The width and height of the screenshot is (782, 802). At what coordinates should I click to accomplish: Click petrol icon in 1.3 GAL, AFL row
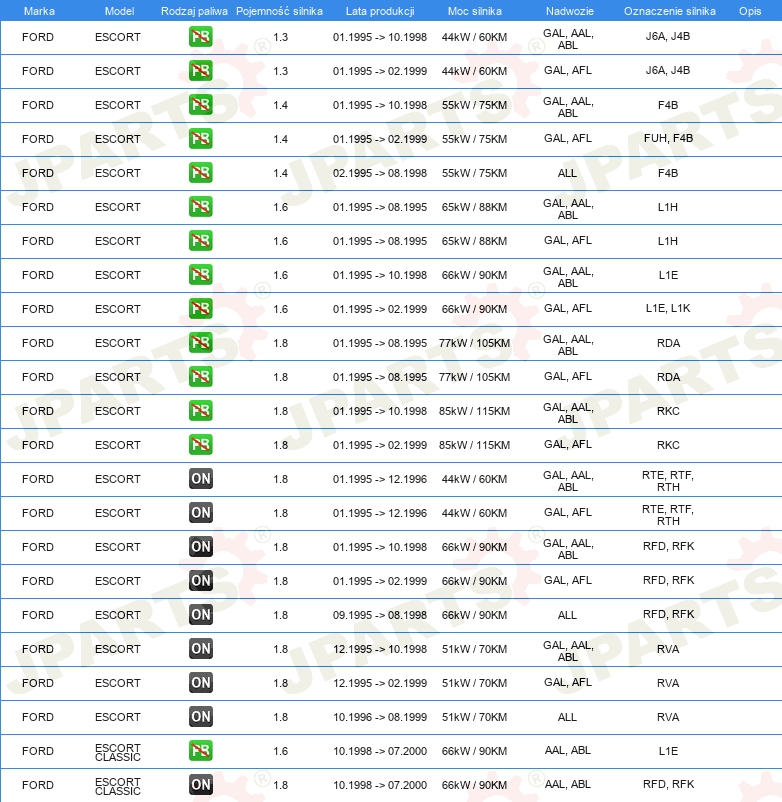pyautogui.click(x=200, y=71)
